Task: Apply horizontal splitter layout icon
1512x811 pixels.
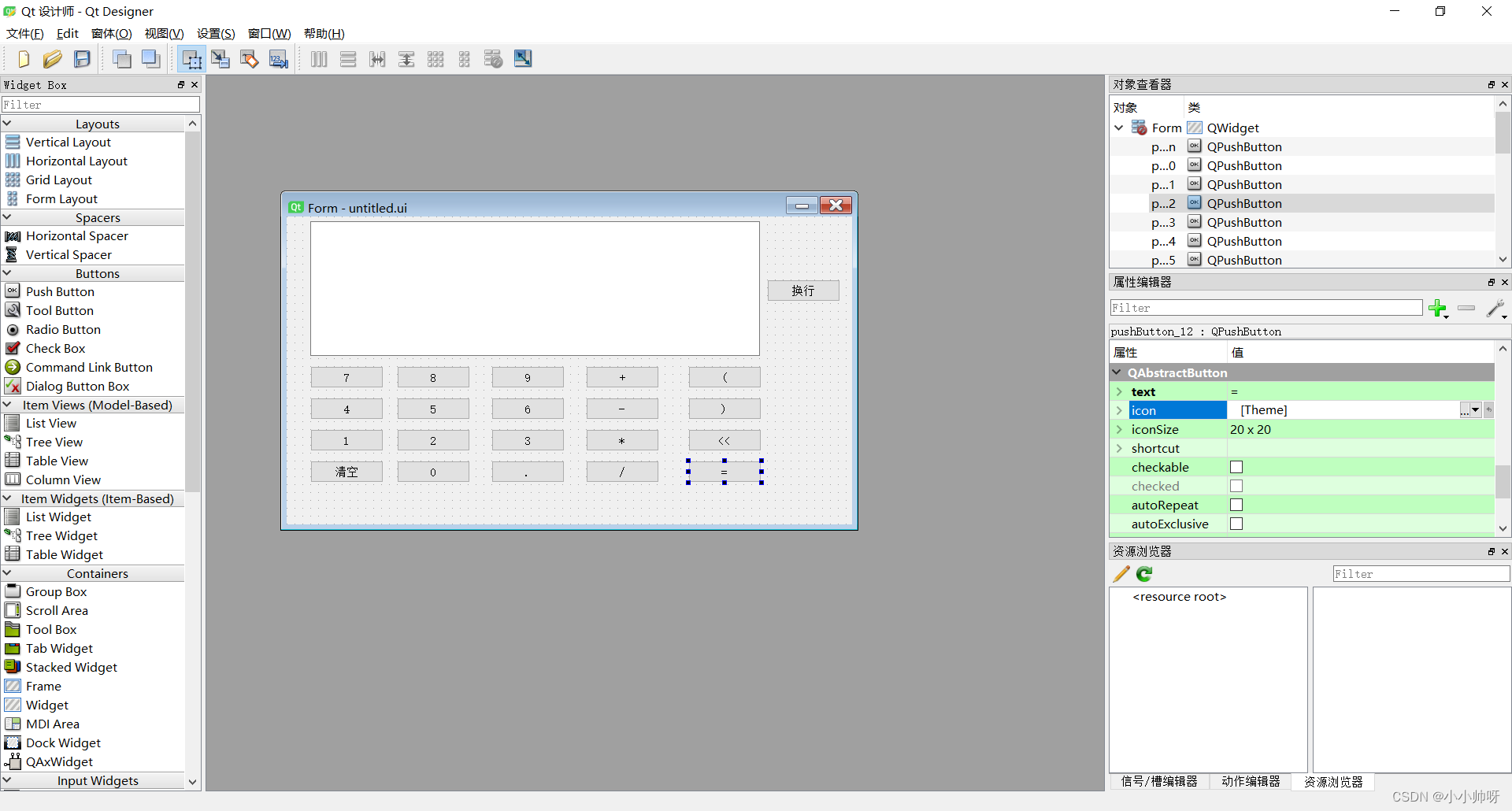Action: [x=377, y=59]
